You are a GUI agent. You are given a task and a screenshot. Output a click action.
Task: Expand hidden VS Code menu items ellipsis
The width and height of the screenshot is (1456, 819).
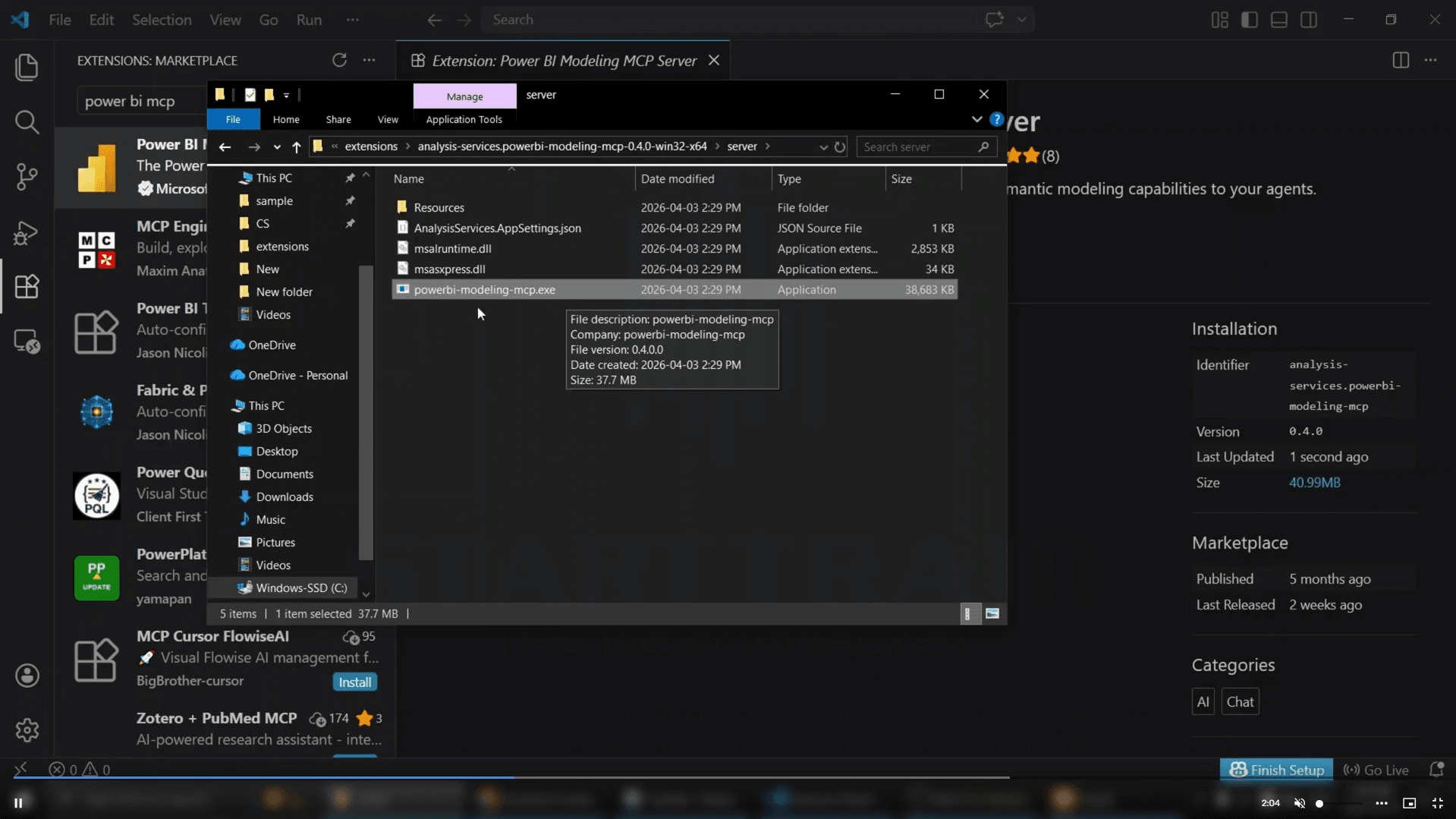352,20
